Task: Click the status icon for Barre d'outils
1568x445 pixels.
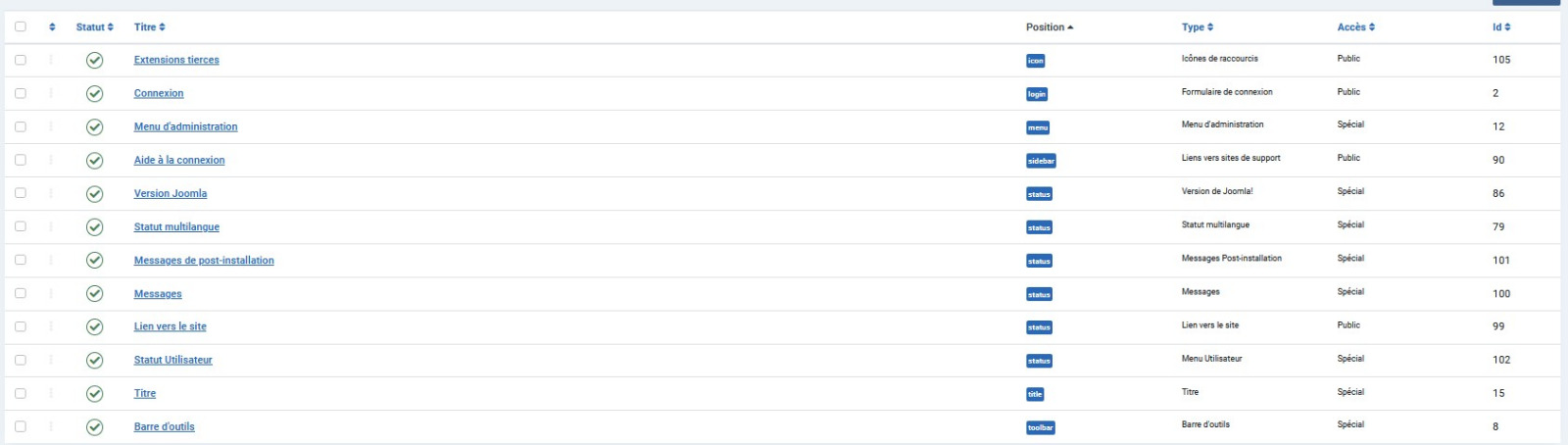Action: tap(94, 427)
